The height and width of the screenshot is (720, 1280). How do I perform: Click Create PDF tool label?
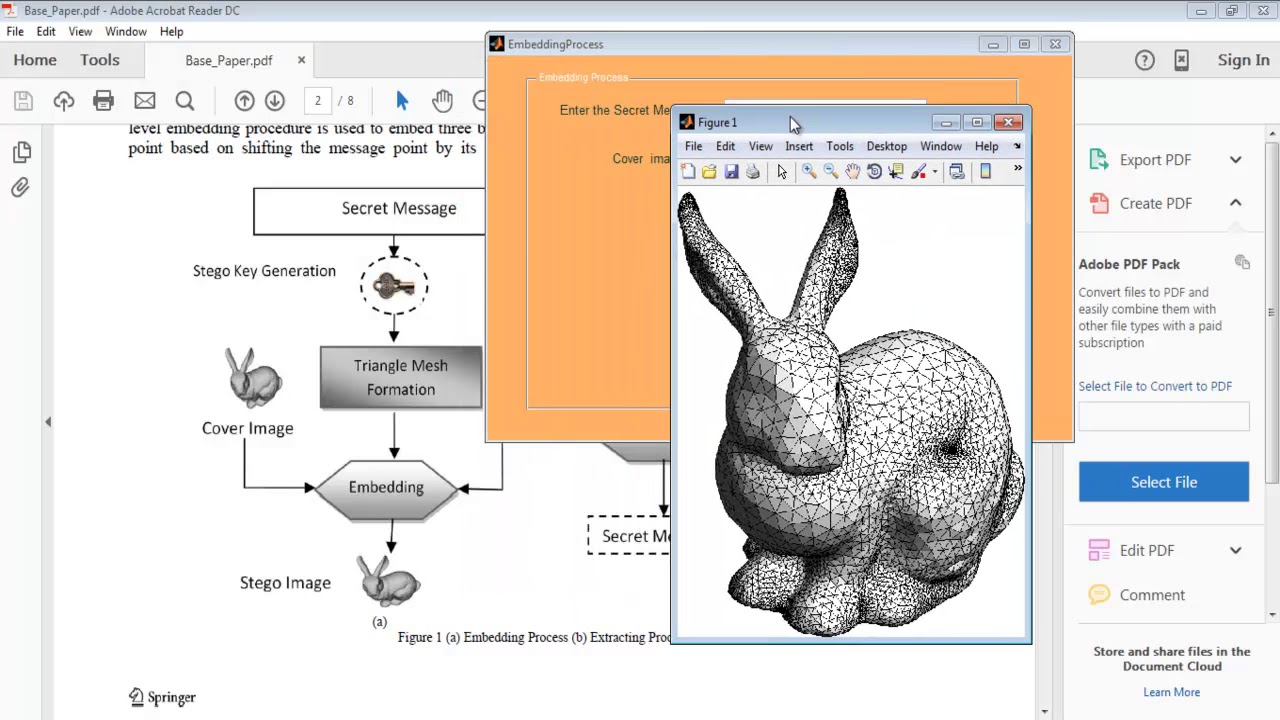click(x=1156, y=203)
